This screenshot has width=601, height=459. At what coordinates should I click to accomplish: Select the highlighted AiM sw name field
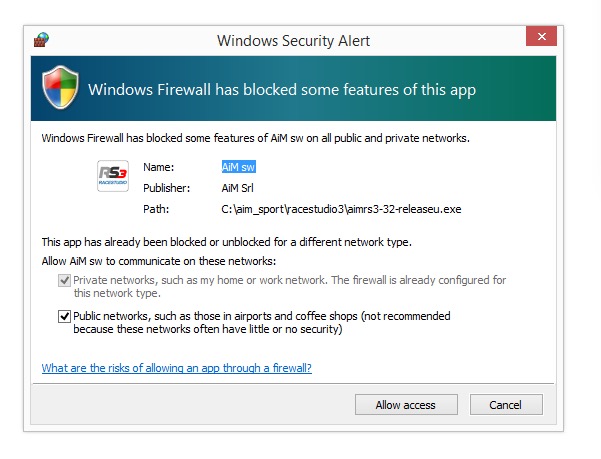238,167
